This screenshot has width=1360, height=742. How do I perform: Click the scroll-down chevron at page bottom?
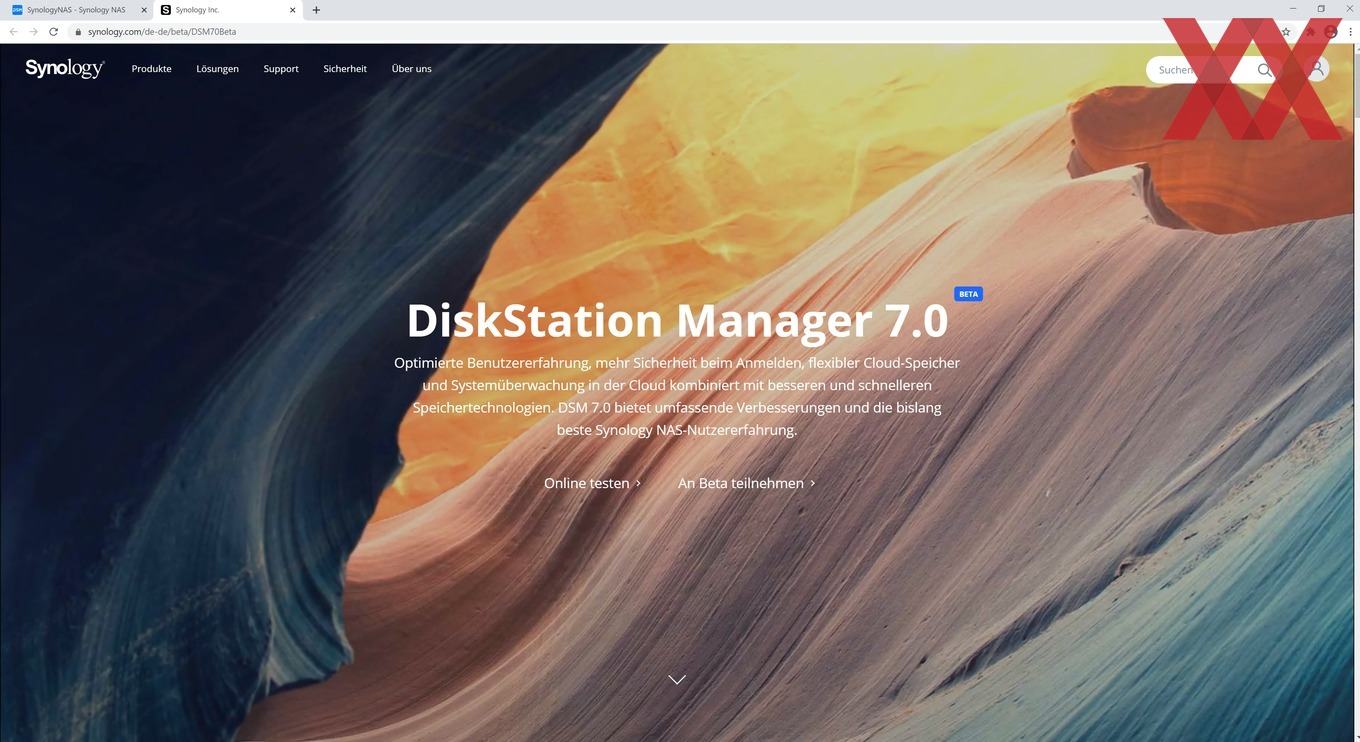[x=677, y=679]
